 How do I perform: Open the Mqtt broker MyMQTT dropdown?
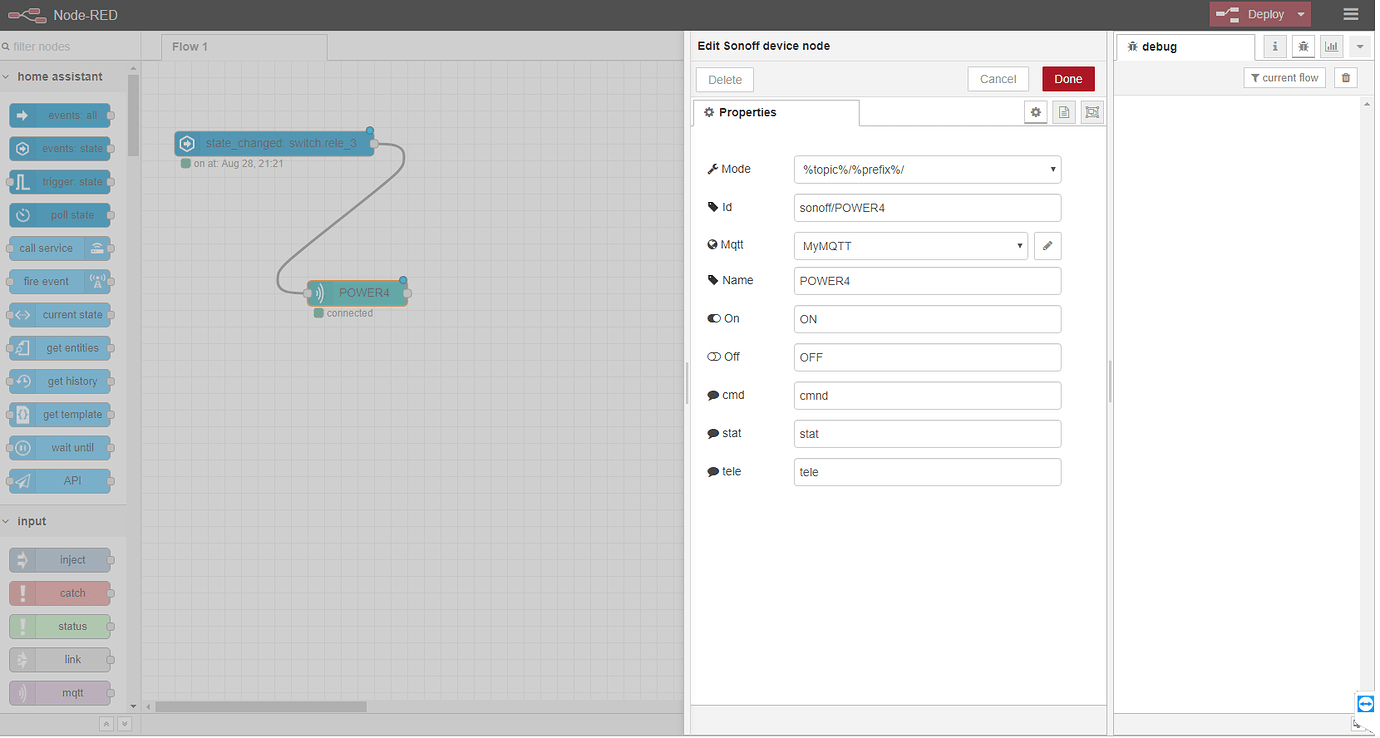tap(911, 245)
